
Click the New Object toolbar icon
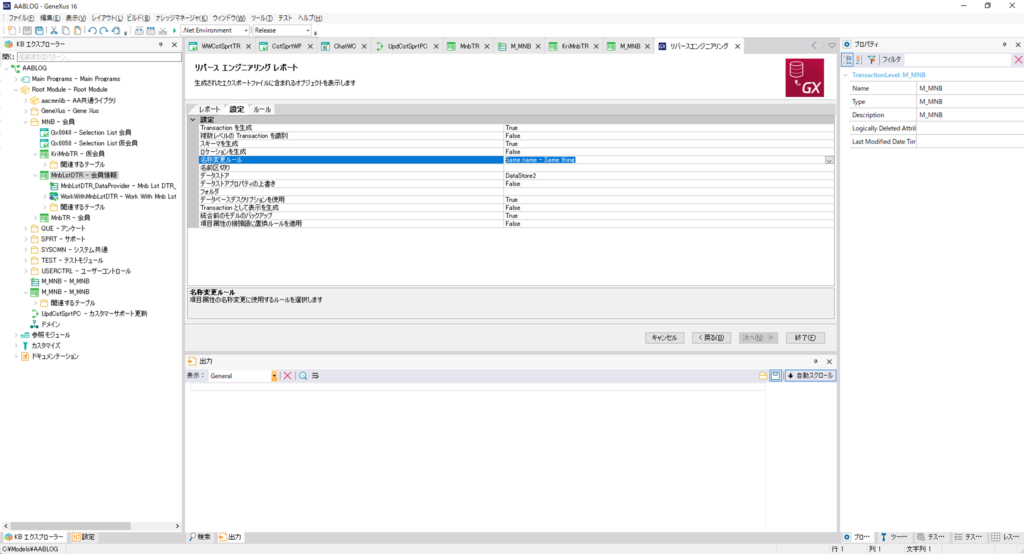click(x=12, y=31)
